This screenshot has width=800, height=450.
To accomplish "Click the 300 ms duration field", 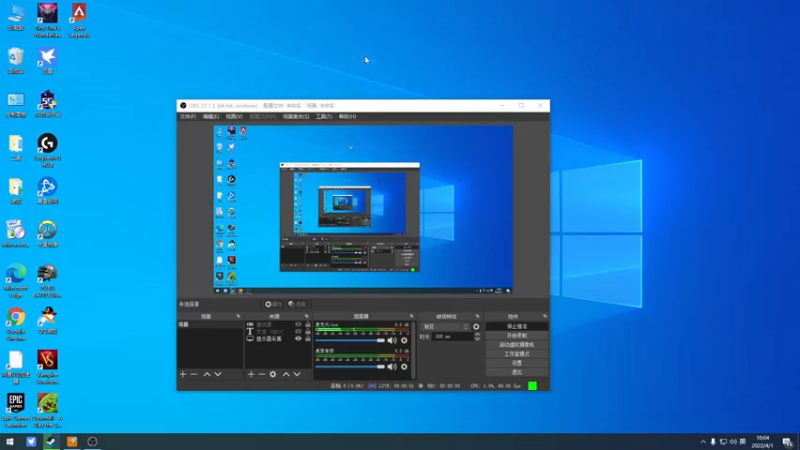I will tap(452, 337).
